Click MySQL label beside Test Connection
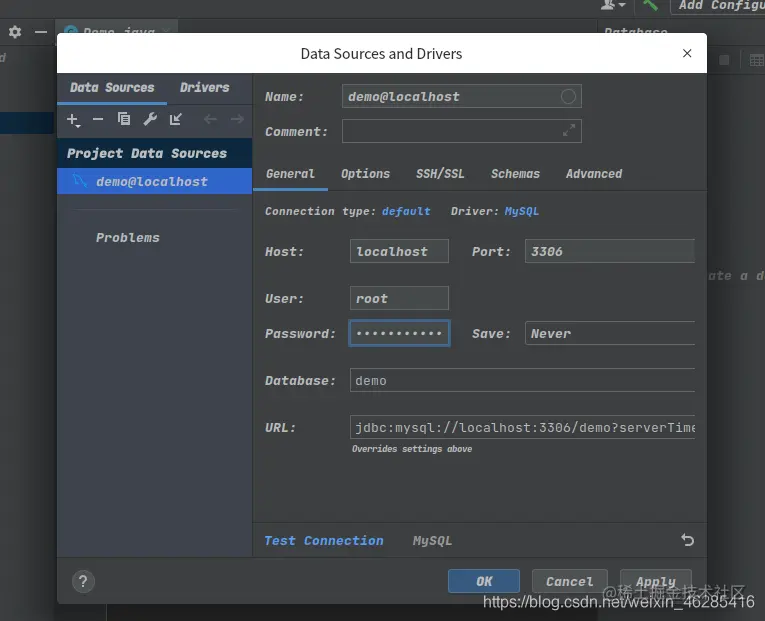The height and width of the screenshot is (621, 765). (432, 541)
